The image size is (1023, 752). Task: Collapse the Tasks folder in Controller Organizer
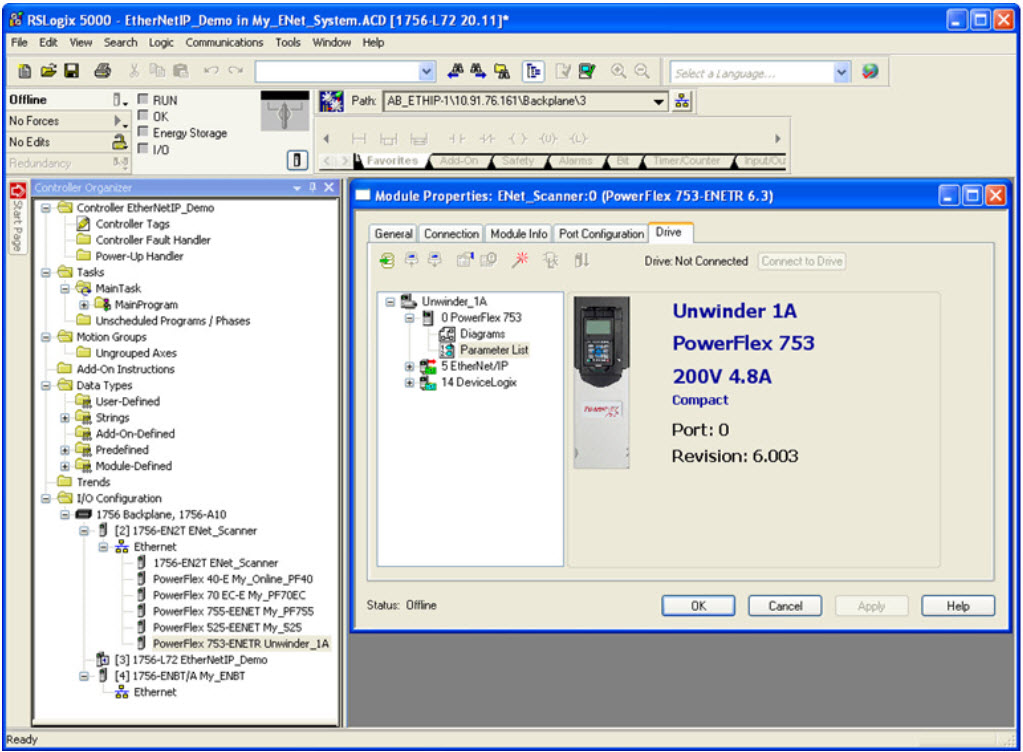[x=46, y=273]
